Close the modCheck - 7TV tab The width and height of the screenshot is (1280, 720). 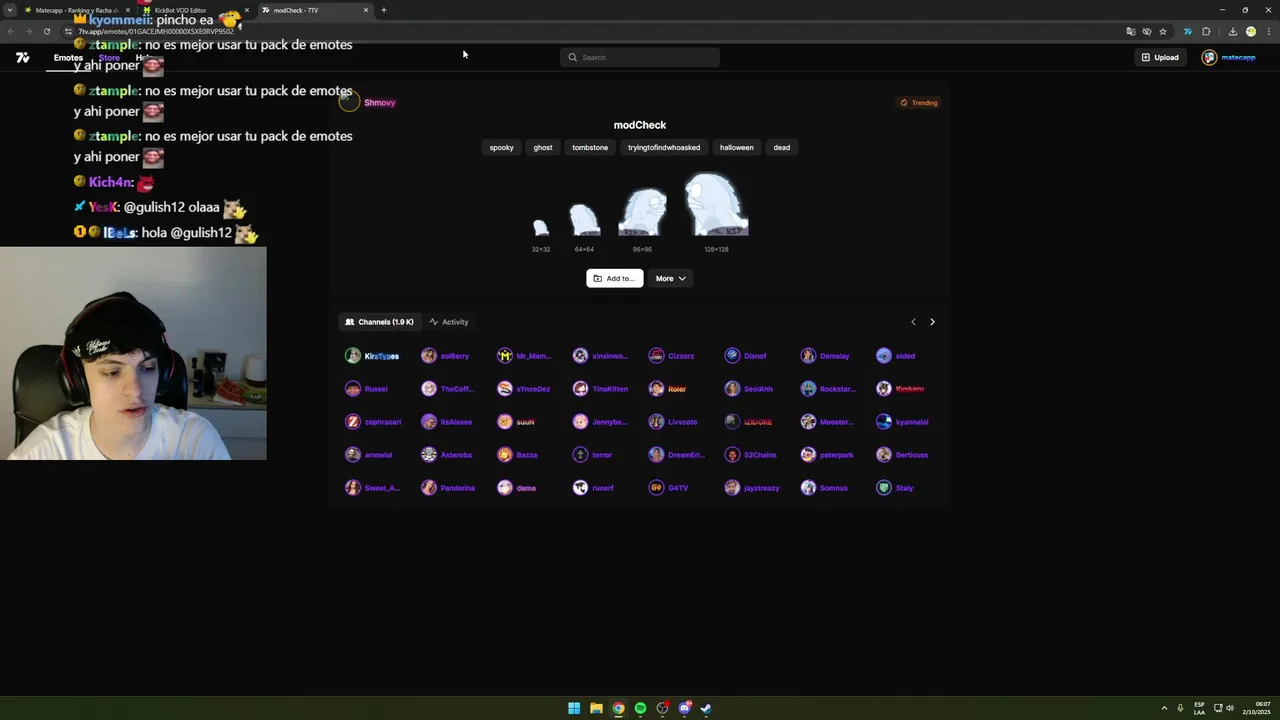tap(366, 10)
